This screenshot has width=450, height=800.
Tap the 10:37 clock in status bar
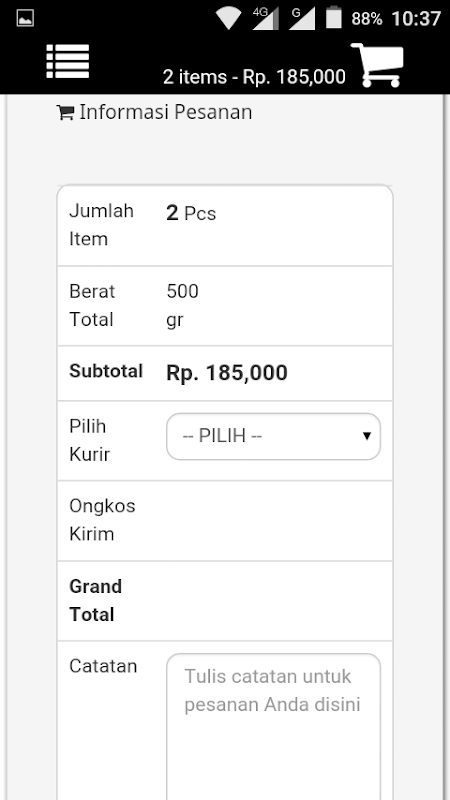(x=416, y=19)
